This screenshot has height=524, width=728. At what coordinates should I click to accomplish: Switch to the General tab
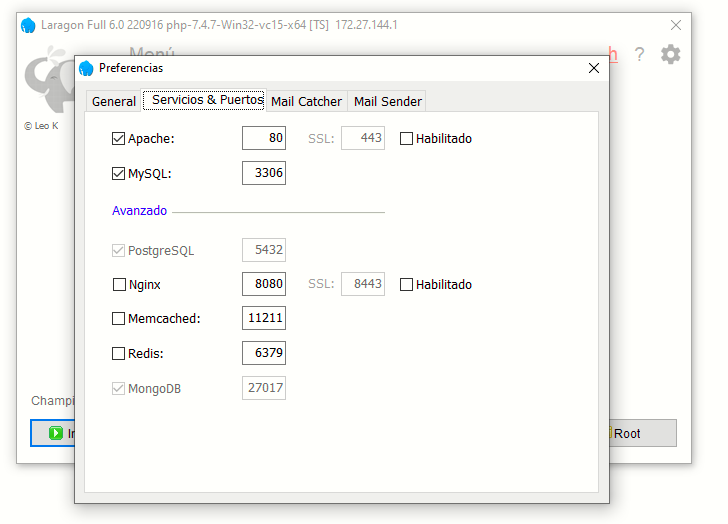[x=114, y=101]
